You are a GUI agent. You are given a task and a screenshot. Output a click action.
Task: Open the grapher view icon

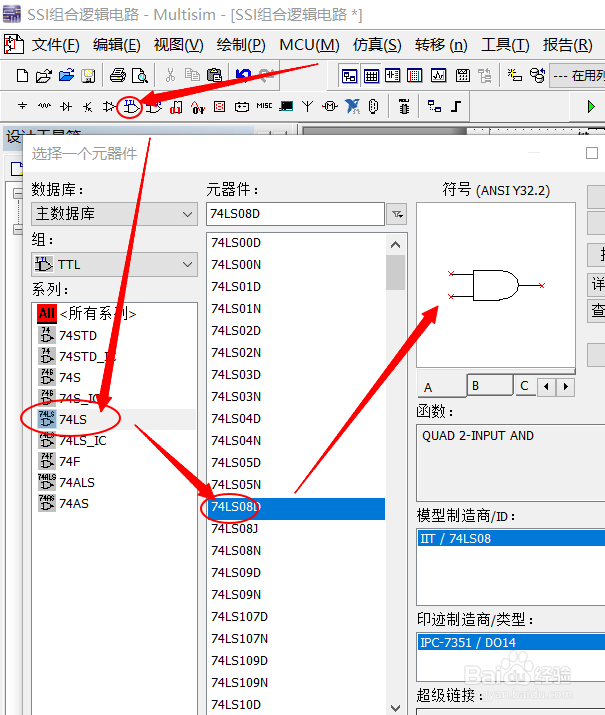click(x=439, y=76)
